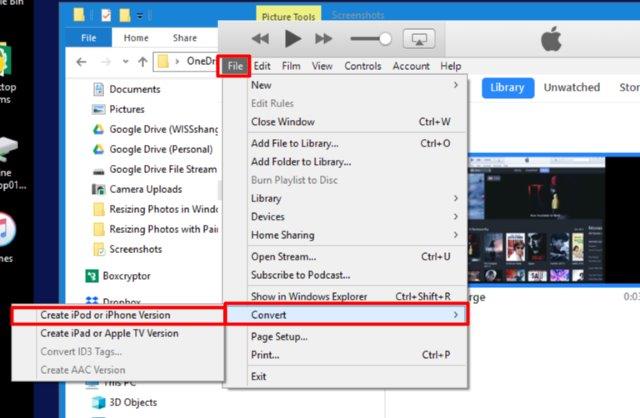This screenshot has width=640, height=418.
Task: Click the Explorer up-folder arrow
Action: [142, 62]
